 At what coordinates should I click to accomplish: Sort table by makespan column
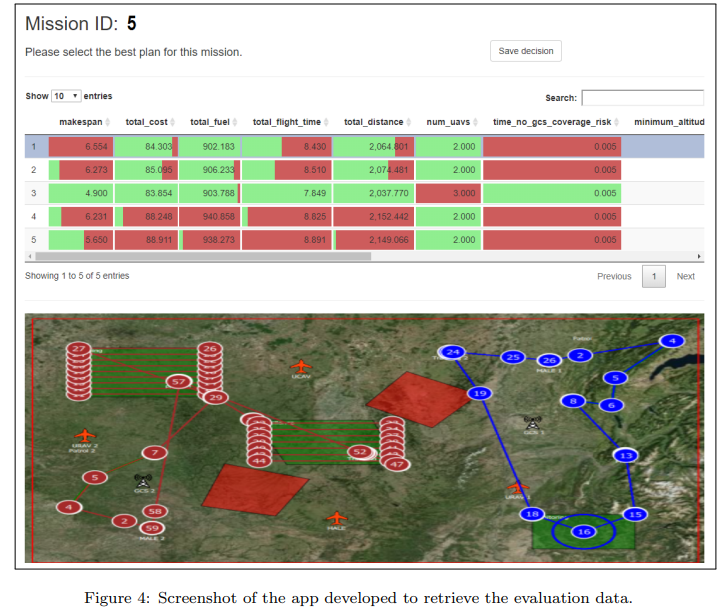coord(81,122)
